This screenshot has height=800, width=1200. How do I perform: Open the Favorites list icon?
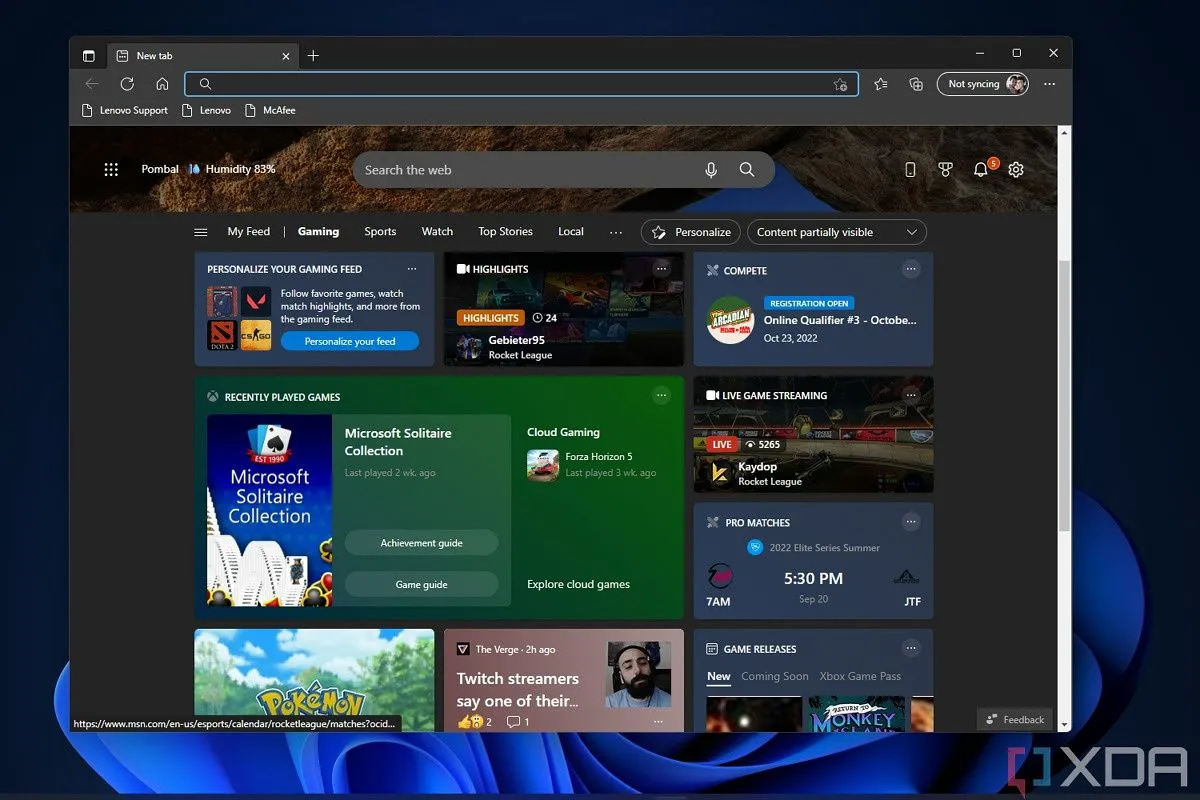[880, 84]
